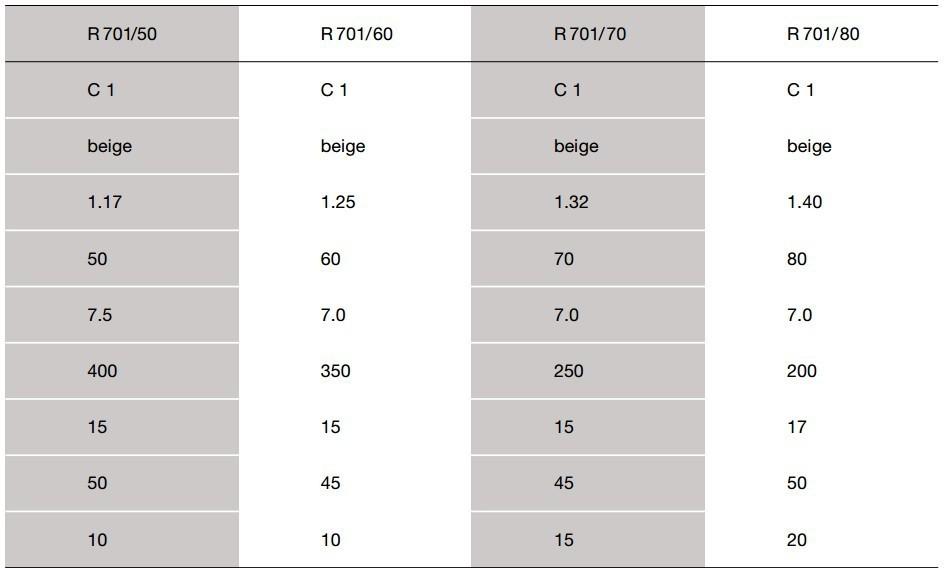
Task: Click the cell with value 1.17
Action: 104,202
